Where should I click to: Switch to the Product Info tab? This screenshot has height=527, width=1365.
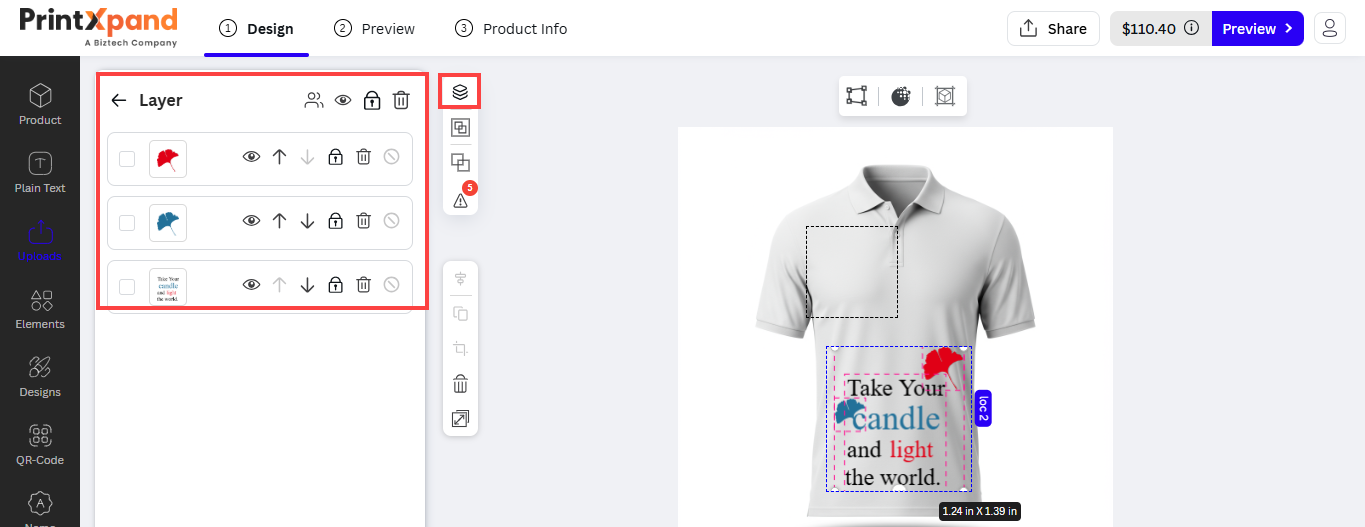(511, 29)
